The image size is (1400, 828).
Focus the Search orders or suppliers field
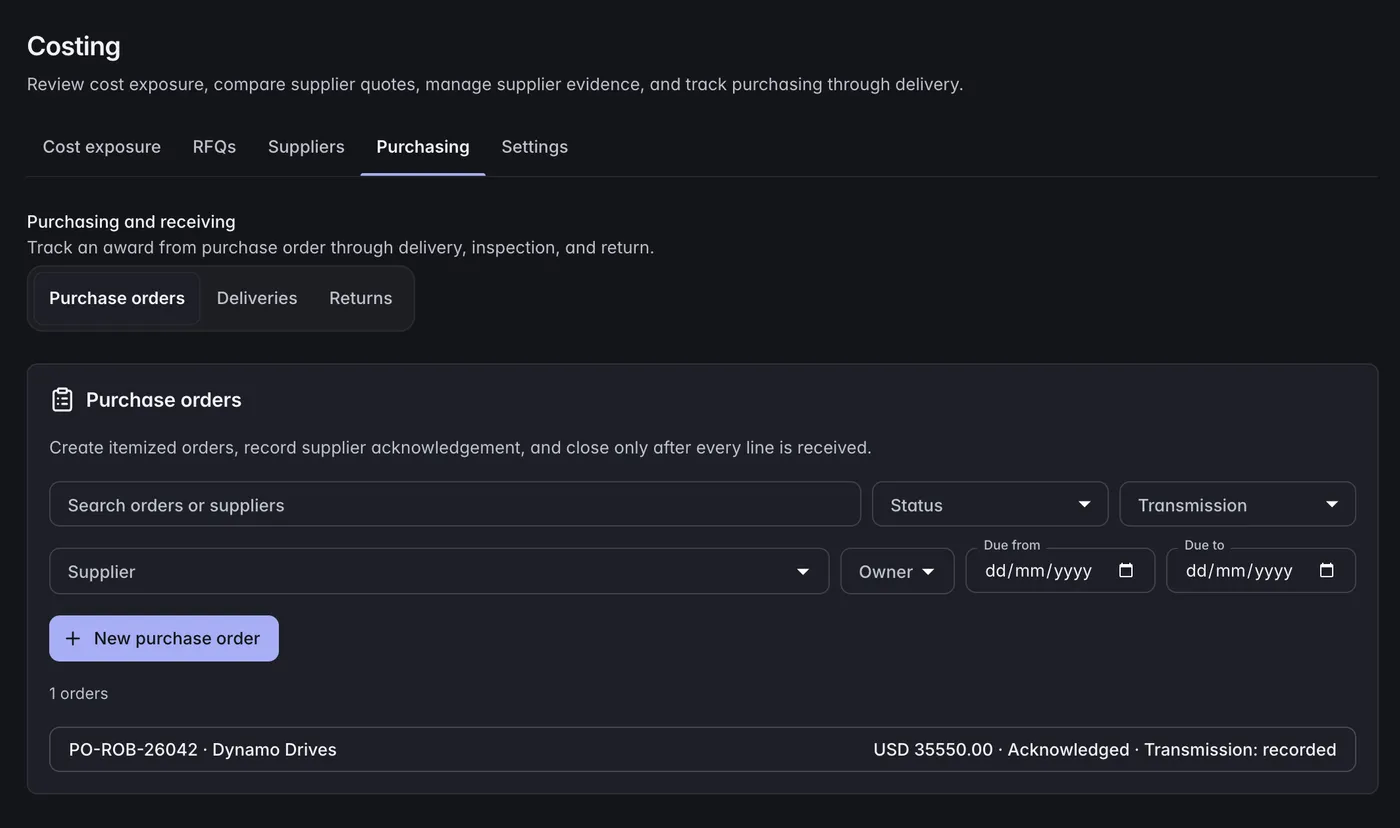click(x=455, y=504)
